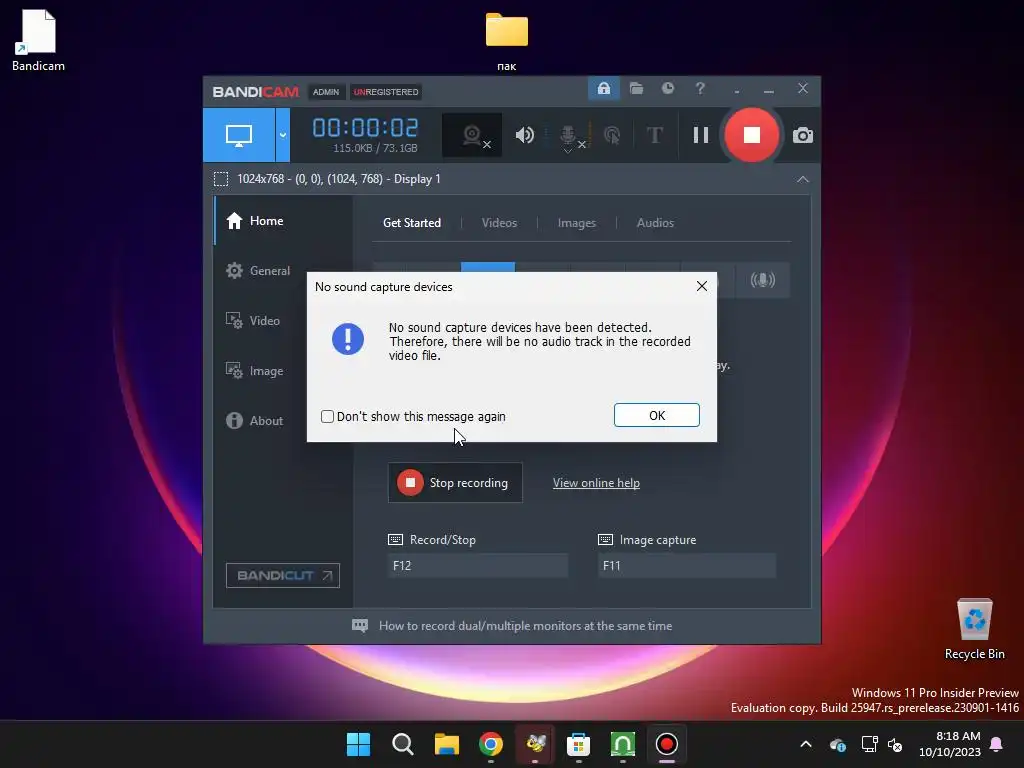This screenshot has height=768, width=1024.
Task: Open the green headphones taskbar app
Action: pos(622,744)
